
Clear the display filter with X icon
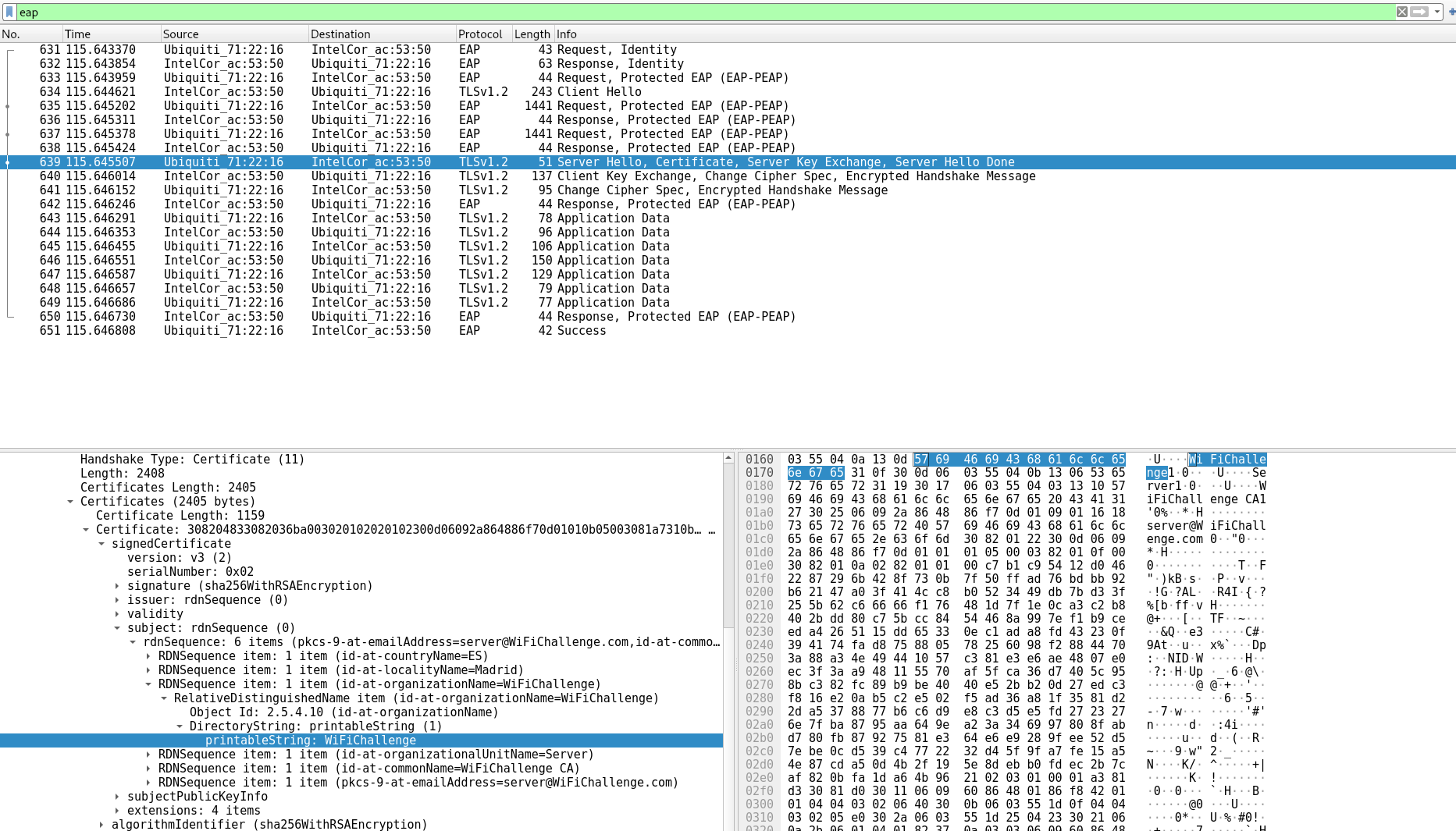(x=1402, y=12)
